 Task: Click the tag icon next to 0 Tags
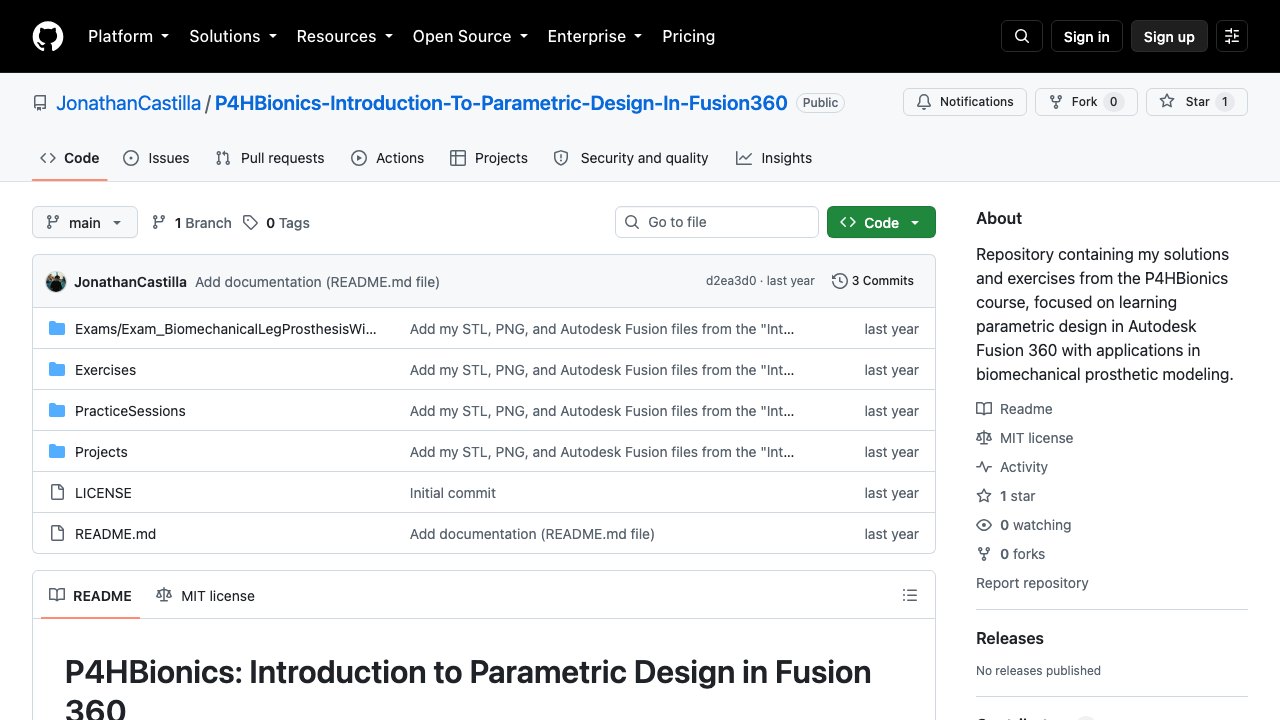251,223
